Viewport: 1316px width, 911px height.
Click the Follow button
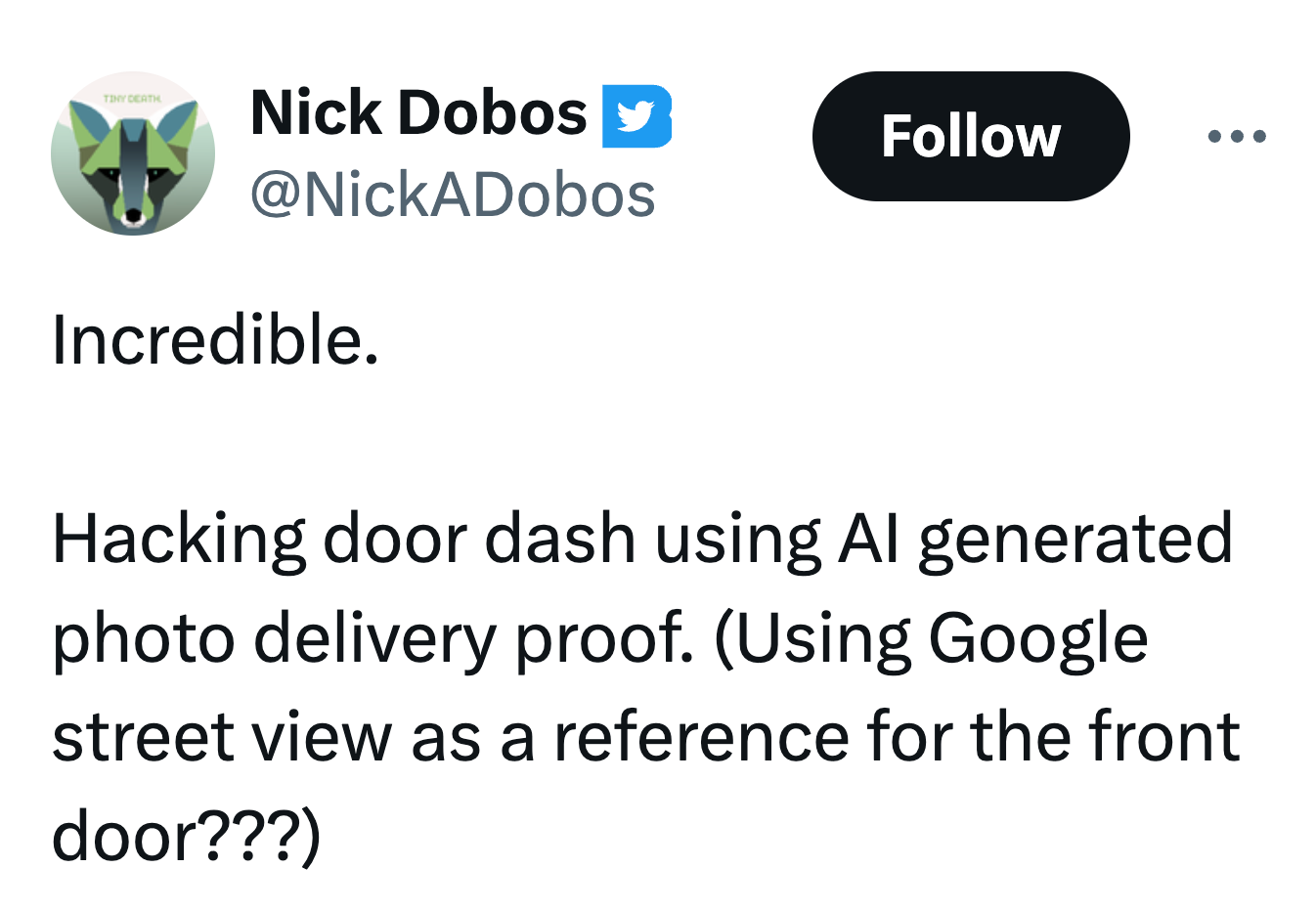(x=970, y=137)
